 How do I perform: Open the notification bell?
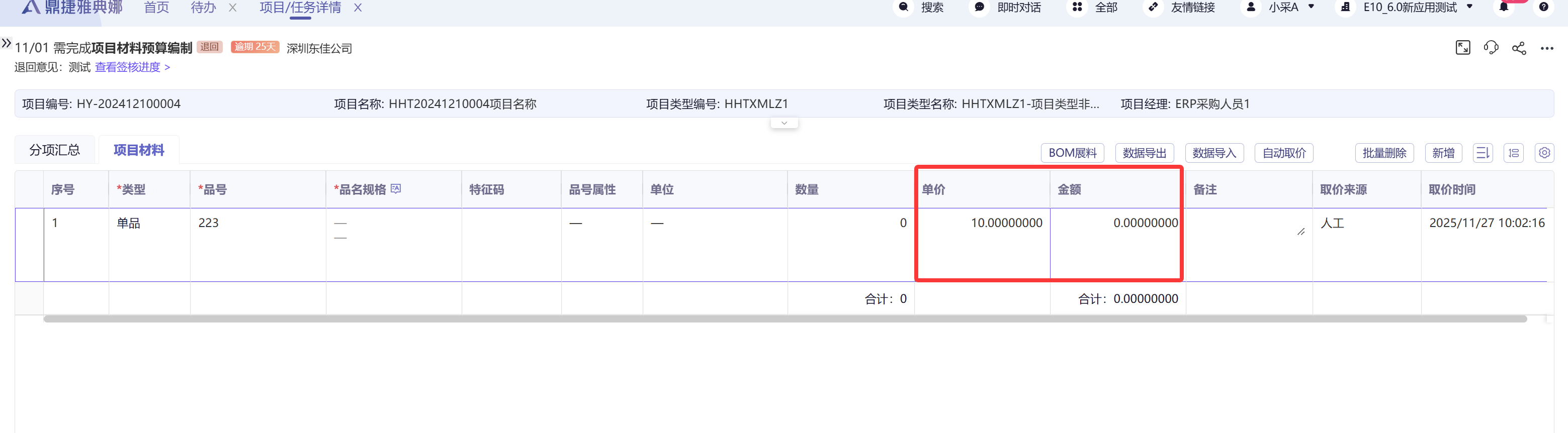[1504, 8]
